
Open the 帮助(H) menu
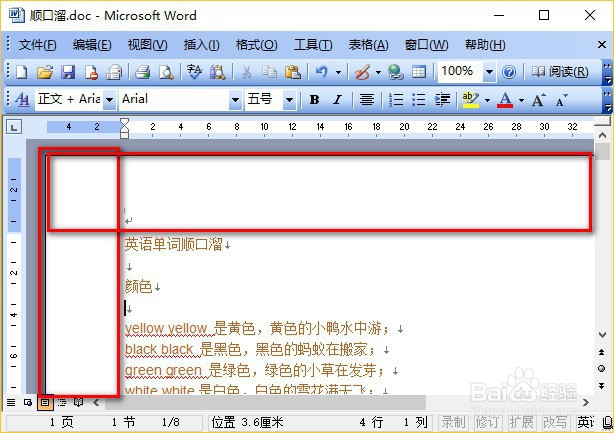click(x=485, y=45)
